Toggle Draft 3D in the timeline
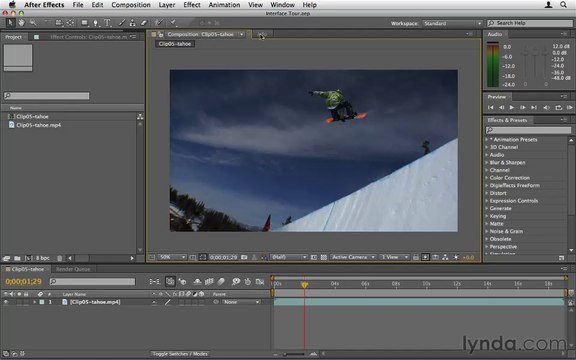Viewport: 576px width, 360px height. (x=182, y=282)
